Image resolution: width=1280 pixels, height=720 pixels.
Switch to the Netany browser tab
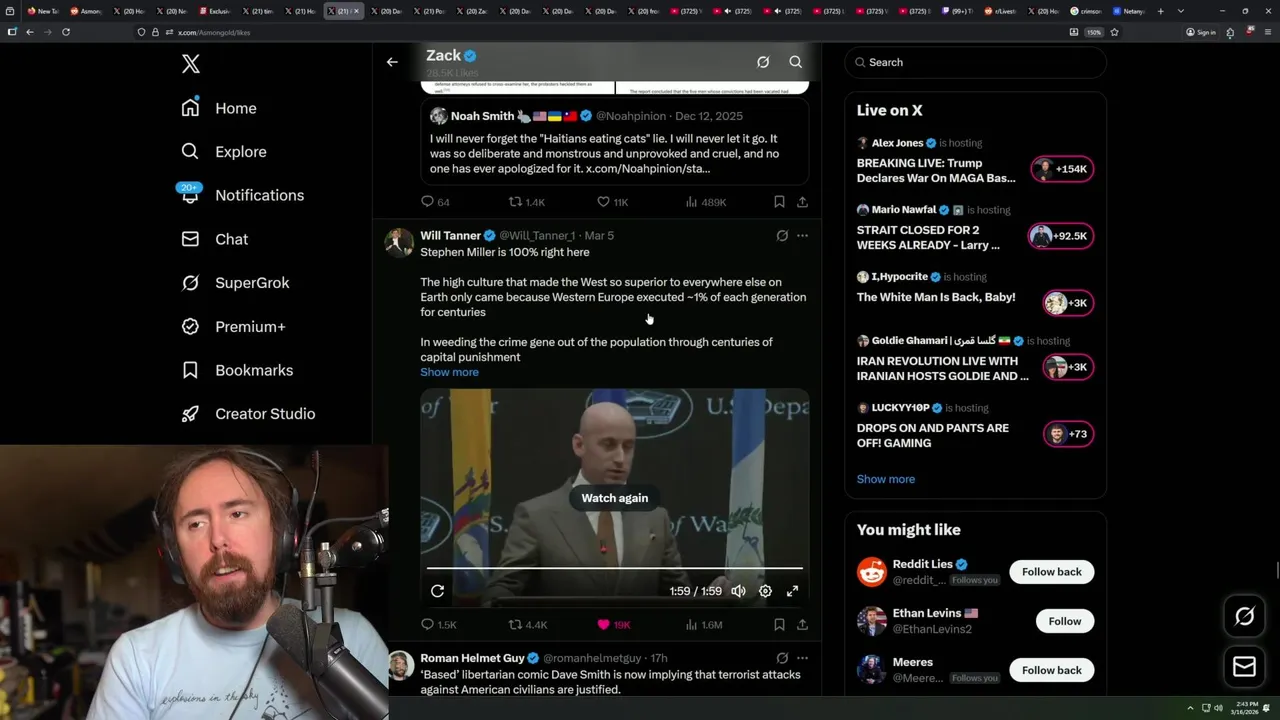click(1130, 11)
